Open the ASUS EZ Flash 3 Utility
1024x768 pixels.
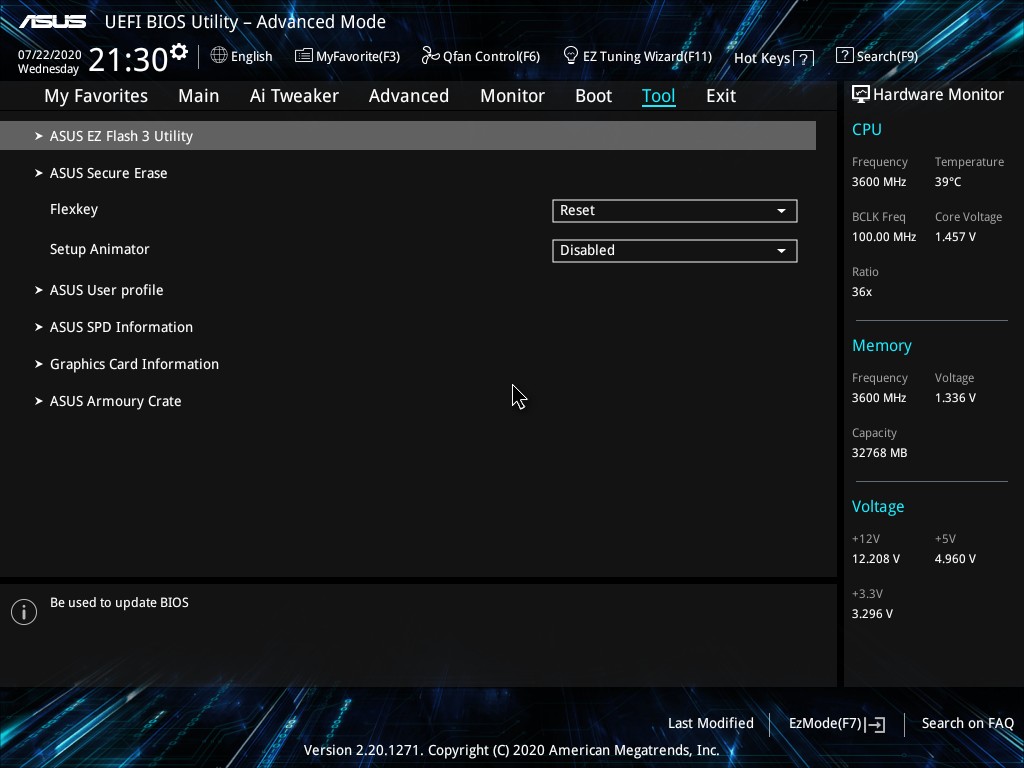[121, 136]
